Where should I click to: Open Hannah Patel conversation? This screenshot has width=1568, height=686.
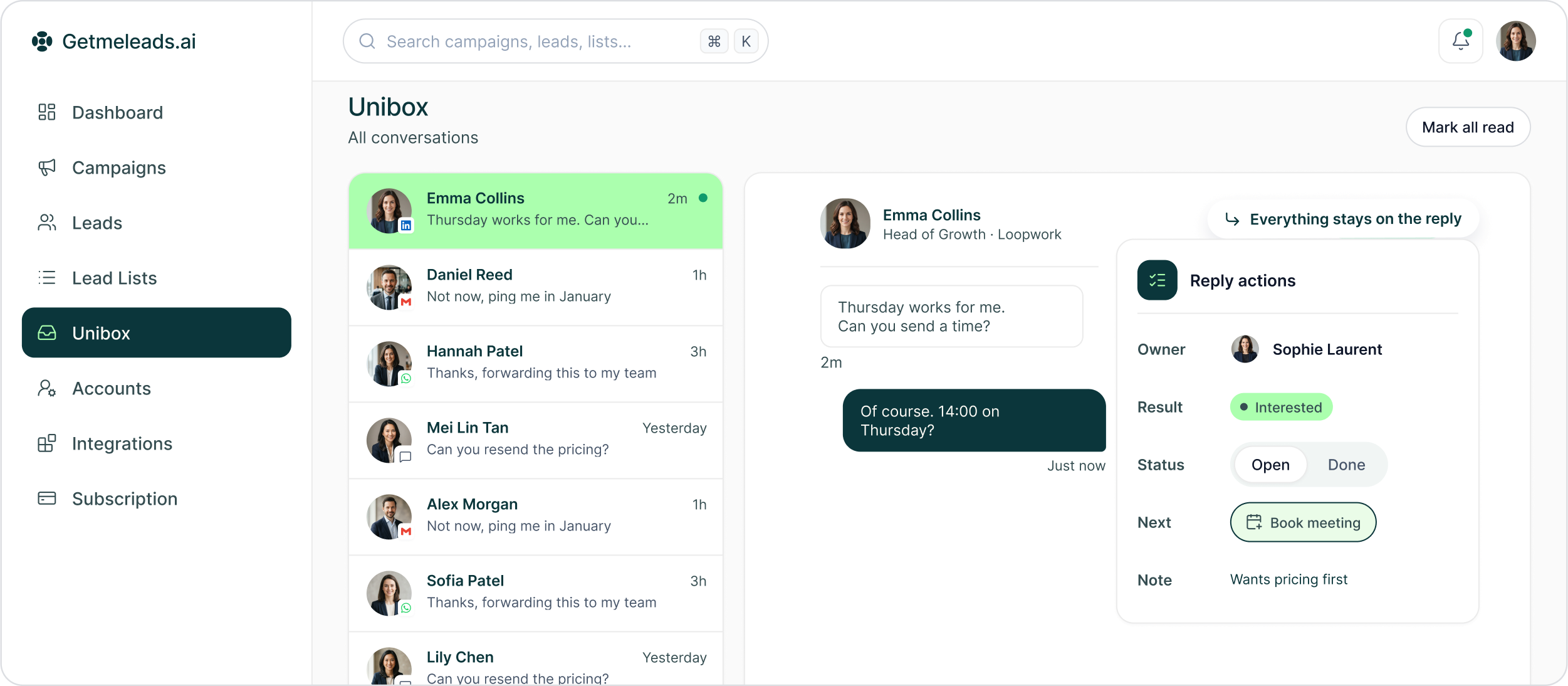click(536, 364)
